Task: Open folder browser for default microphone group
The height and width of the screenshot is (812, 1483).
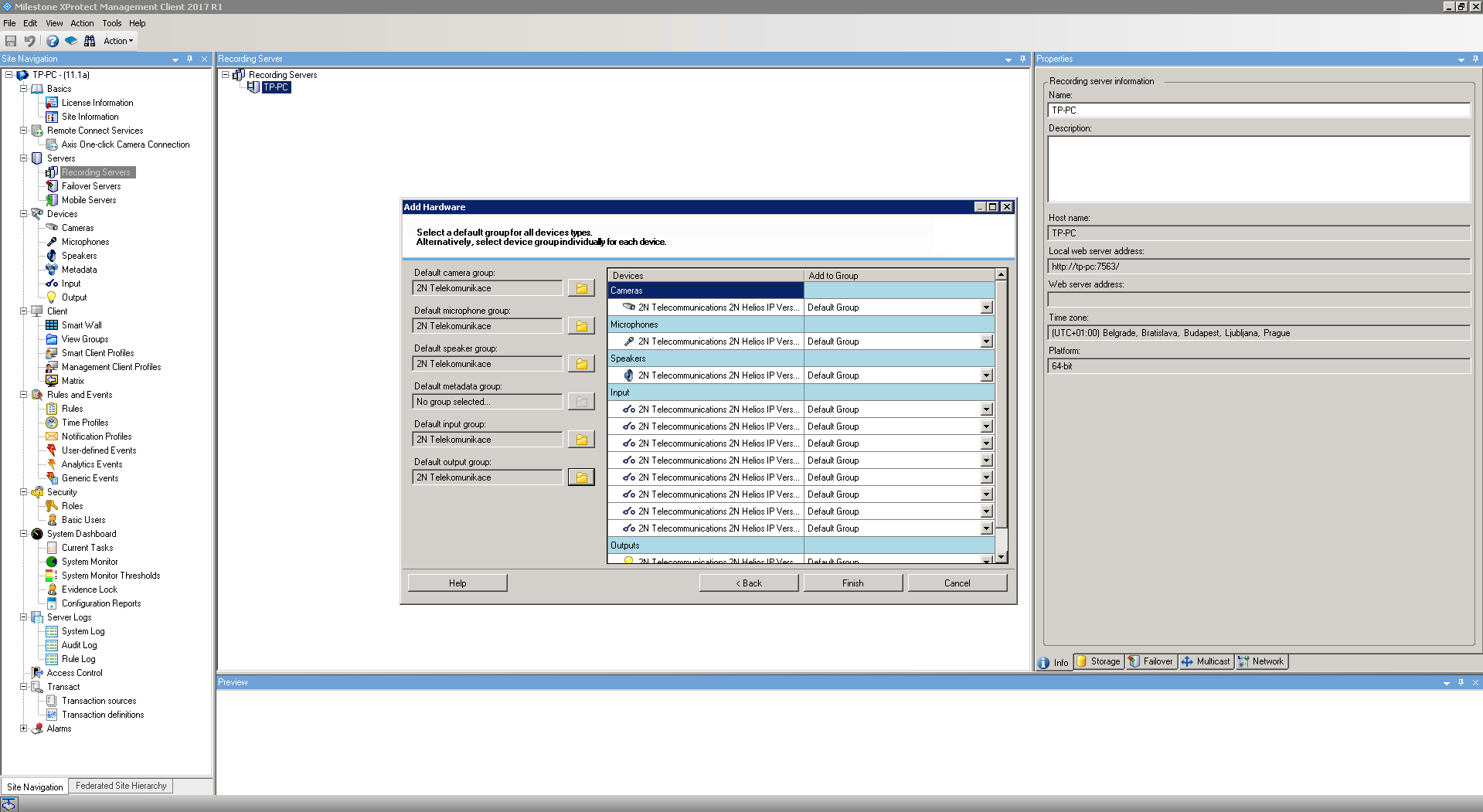Action: (x=580, y=326)
